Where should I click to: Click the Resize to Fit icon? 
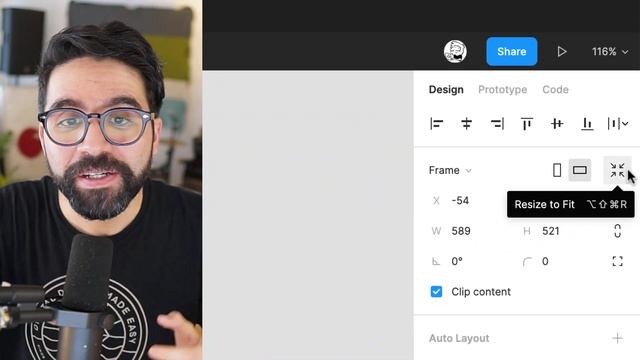617,170
